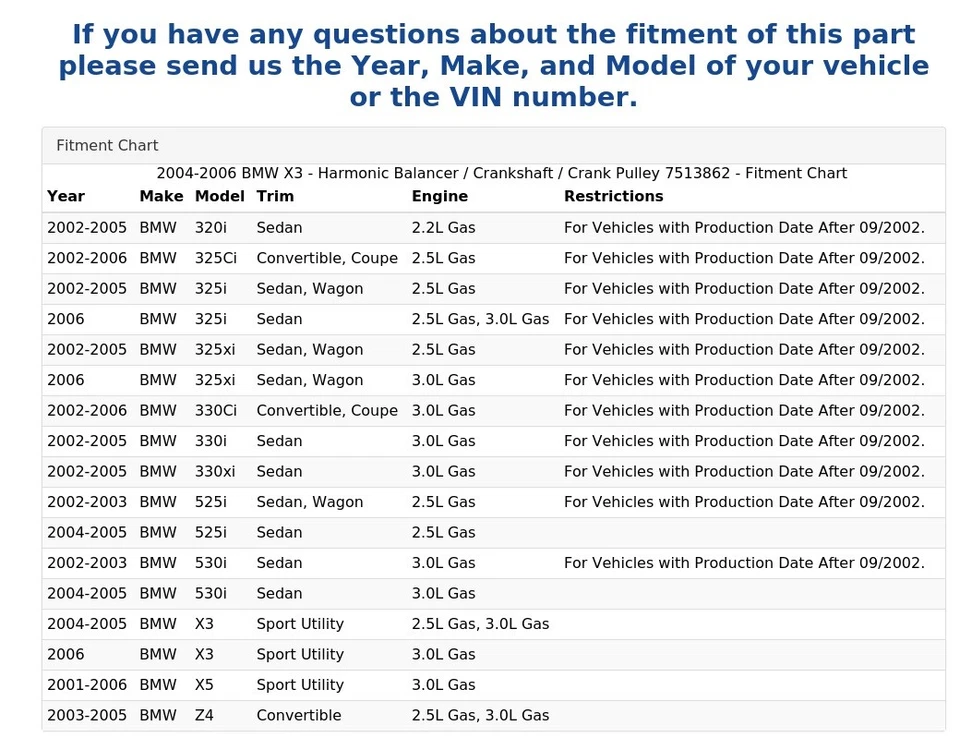Click the Make column header
The width and height of the screenshot is (960, 750).
pos(158,196)
